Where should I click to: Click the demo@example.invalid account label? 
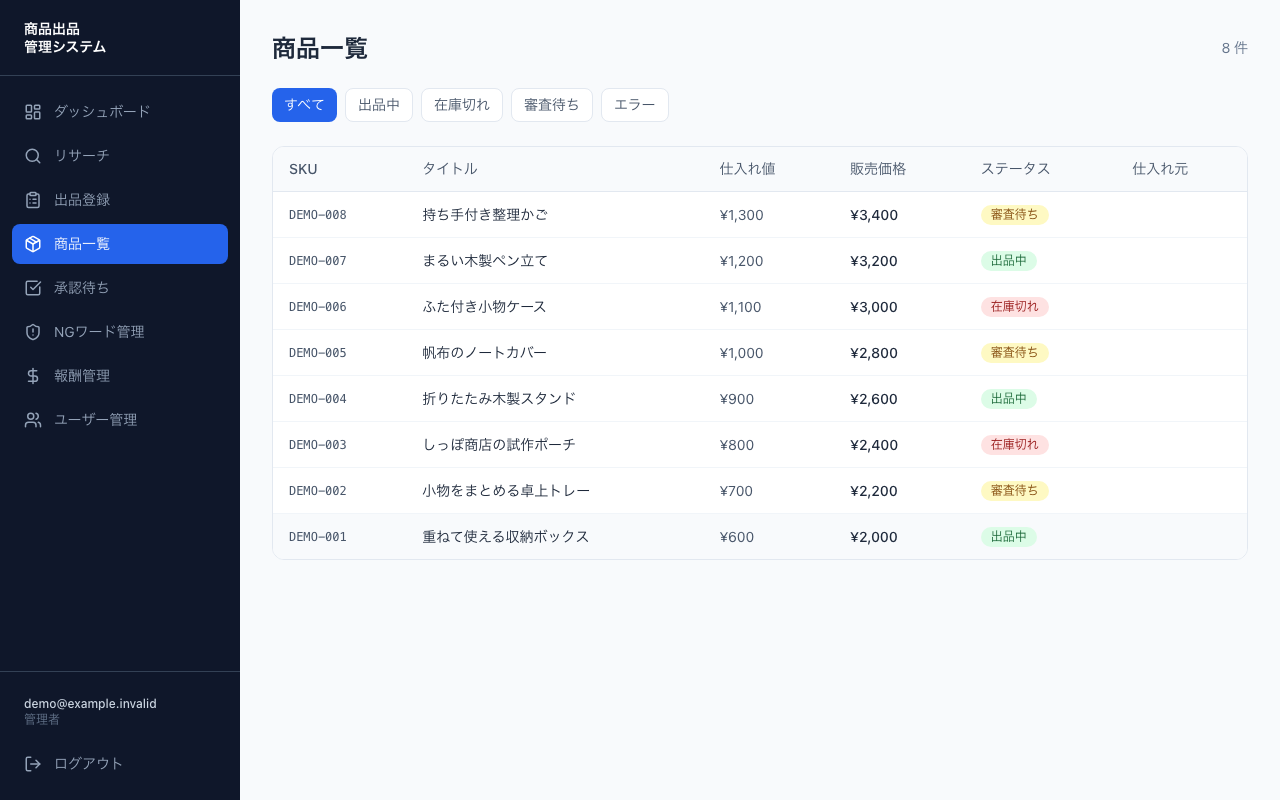(90, 704)
